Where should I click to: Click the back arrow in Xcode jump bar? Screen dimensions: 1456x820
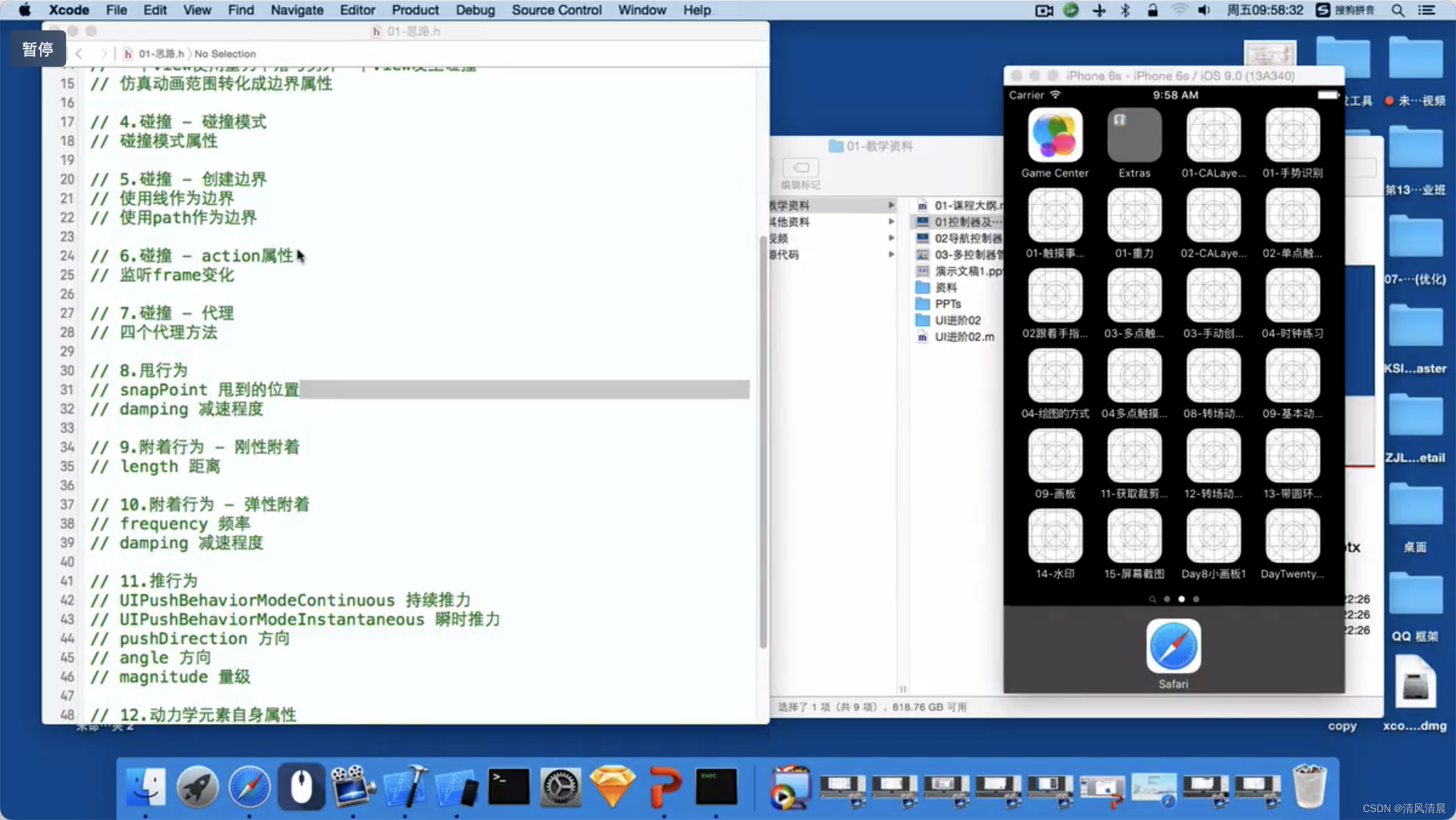coord(79,54)
